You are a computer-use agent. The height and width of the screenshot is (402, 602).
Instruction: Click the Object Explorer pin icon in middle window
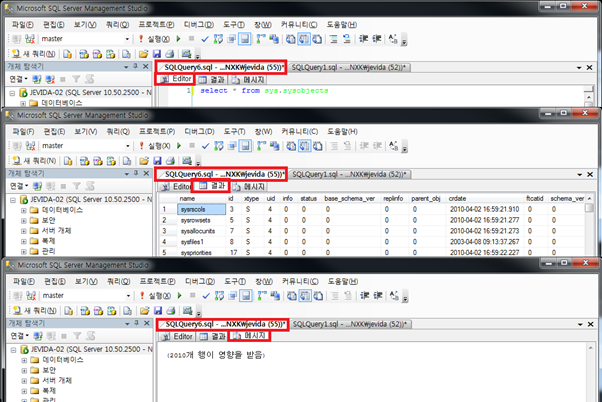pyautogui.click(x=136, y=173)
